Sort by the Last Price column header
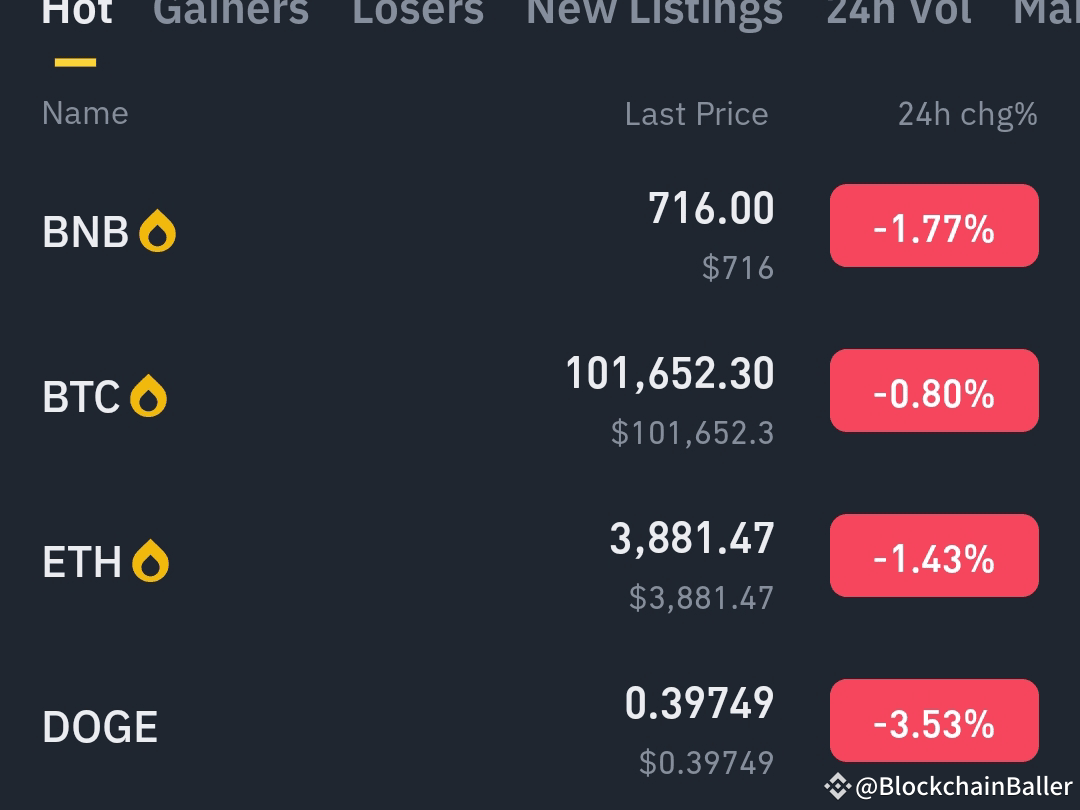 tap(696, 113)
